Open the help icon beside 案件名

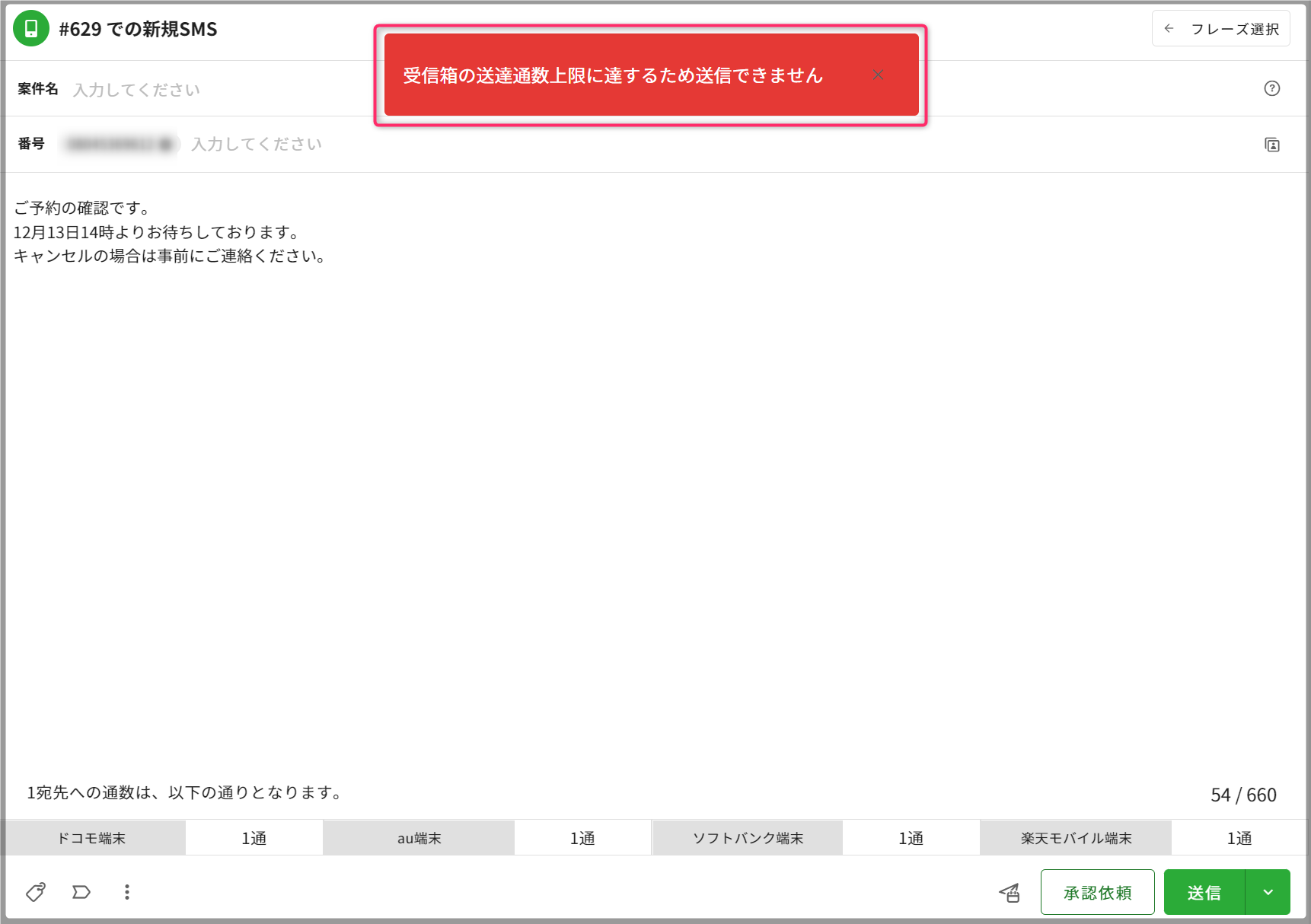tap(1271, 88)
